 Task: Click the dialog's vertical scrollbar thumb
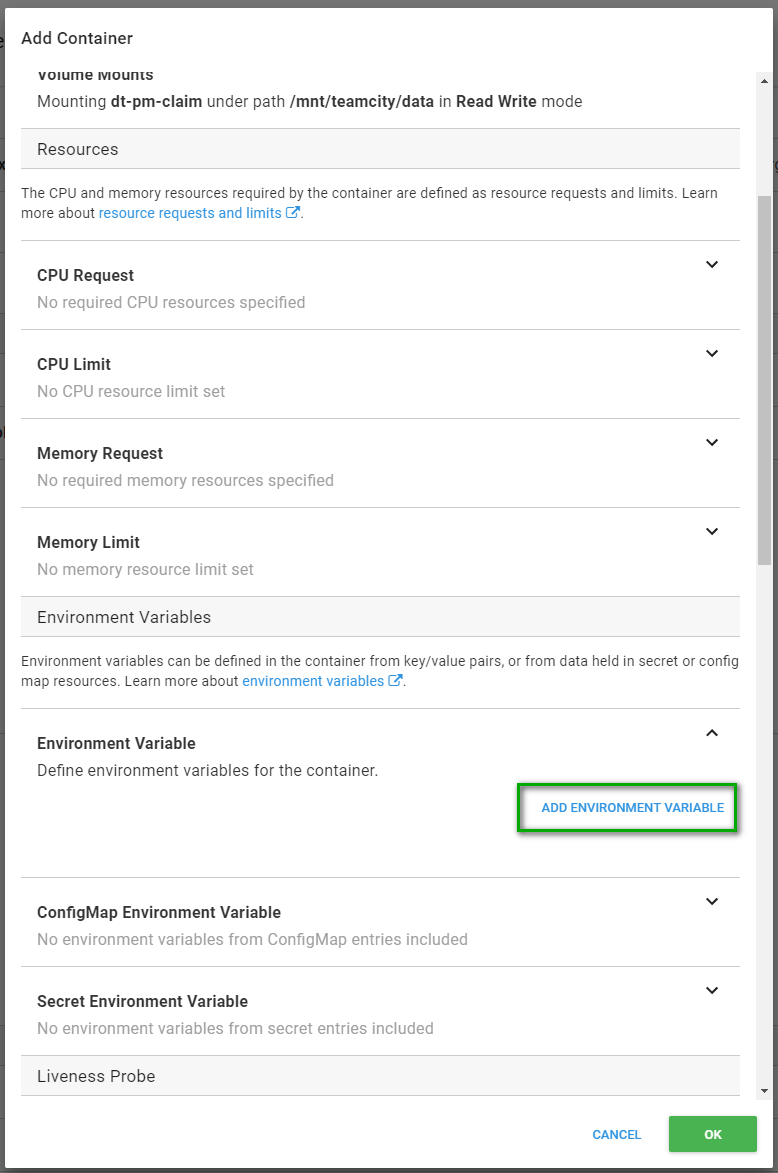[x=764, y=380]
